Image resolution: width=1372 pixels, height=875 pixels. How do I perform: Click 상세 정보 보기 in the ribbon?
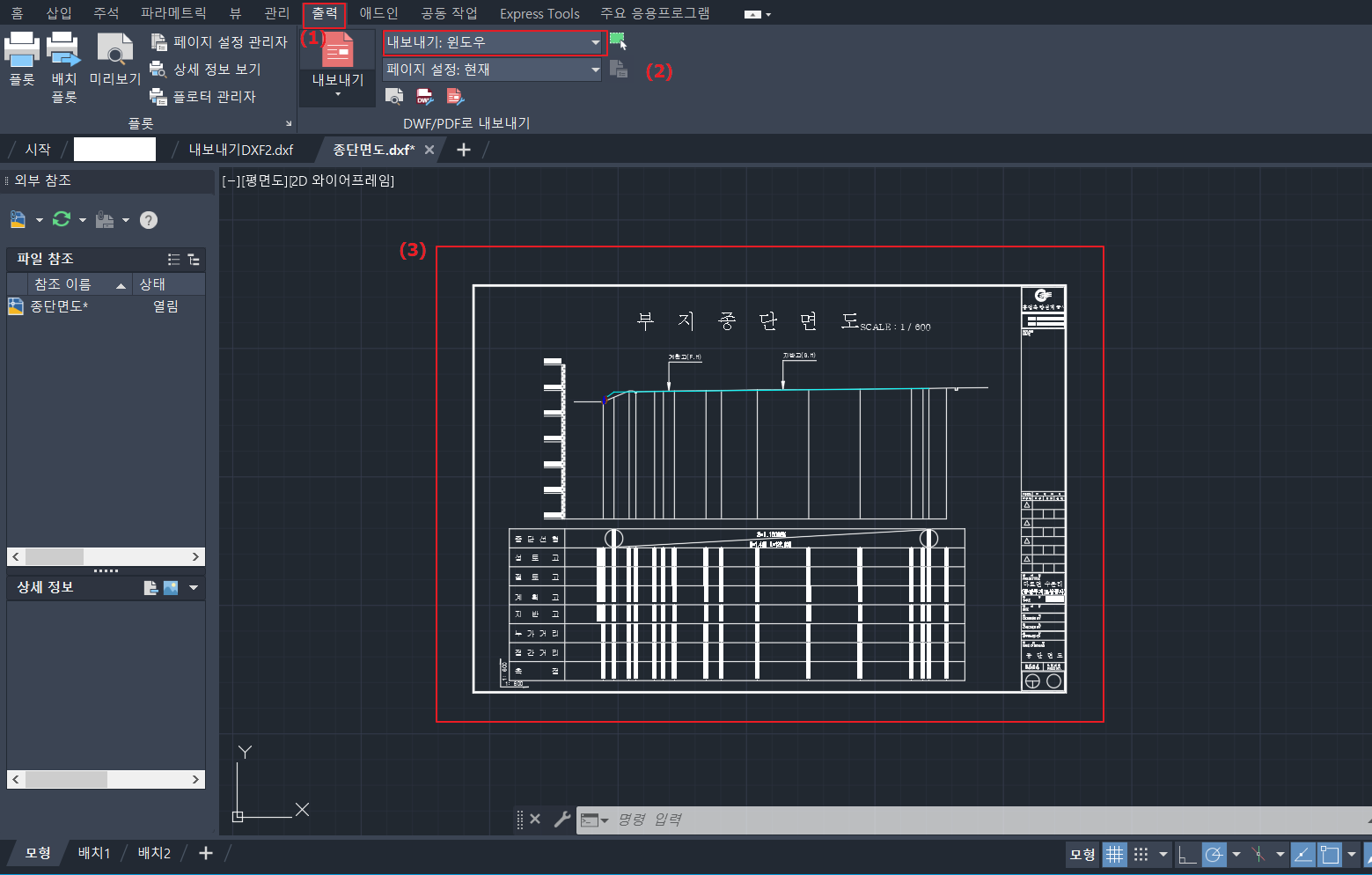206,69
